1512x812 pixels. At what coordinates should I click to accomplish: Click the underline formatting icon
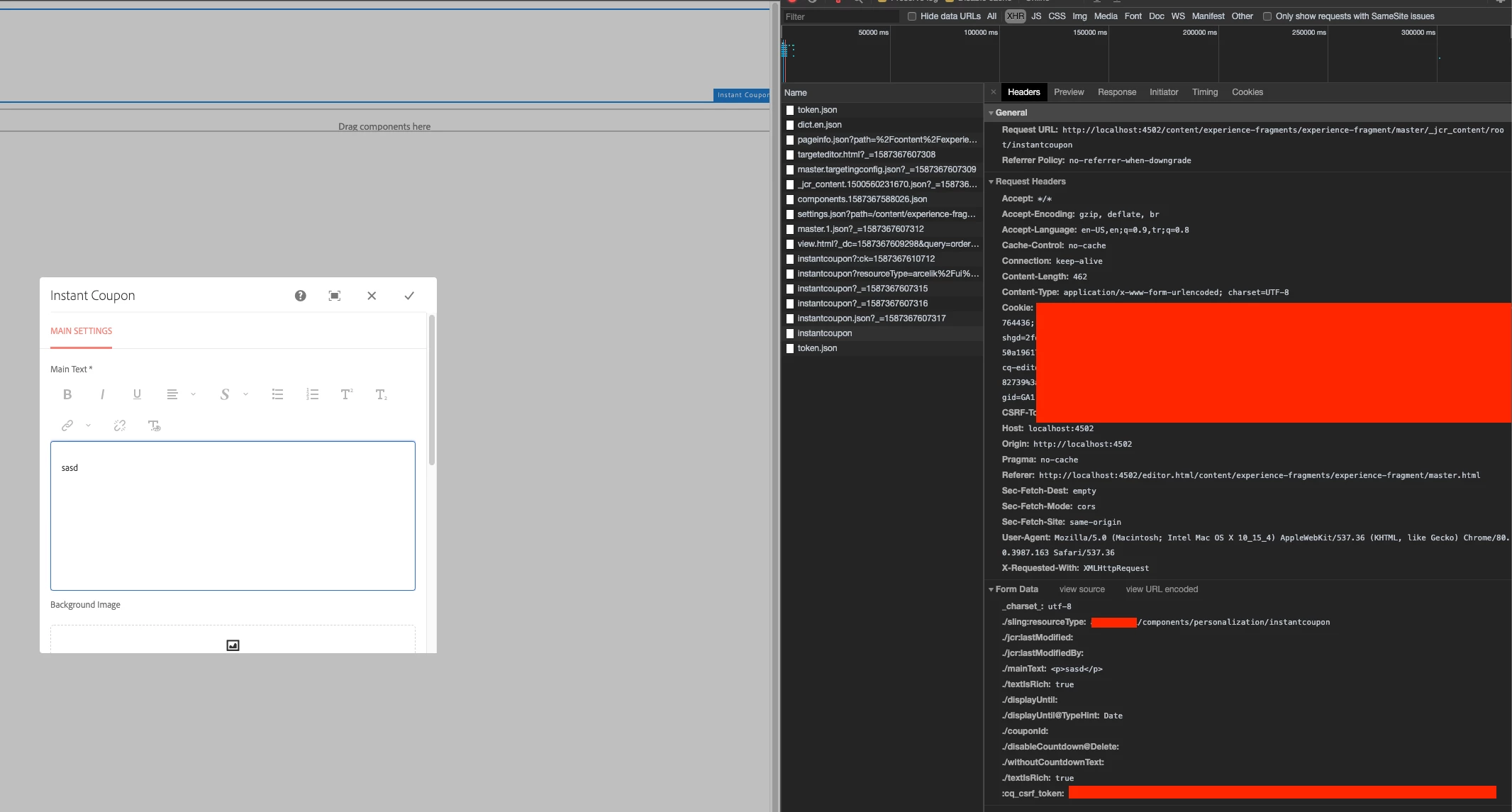pyautogui.click(x=137, y=394)
